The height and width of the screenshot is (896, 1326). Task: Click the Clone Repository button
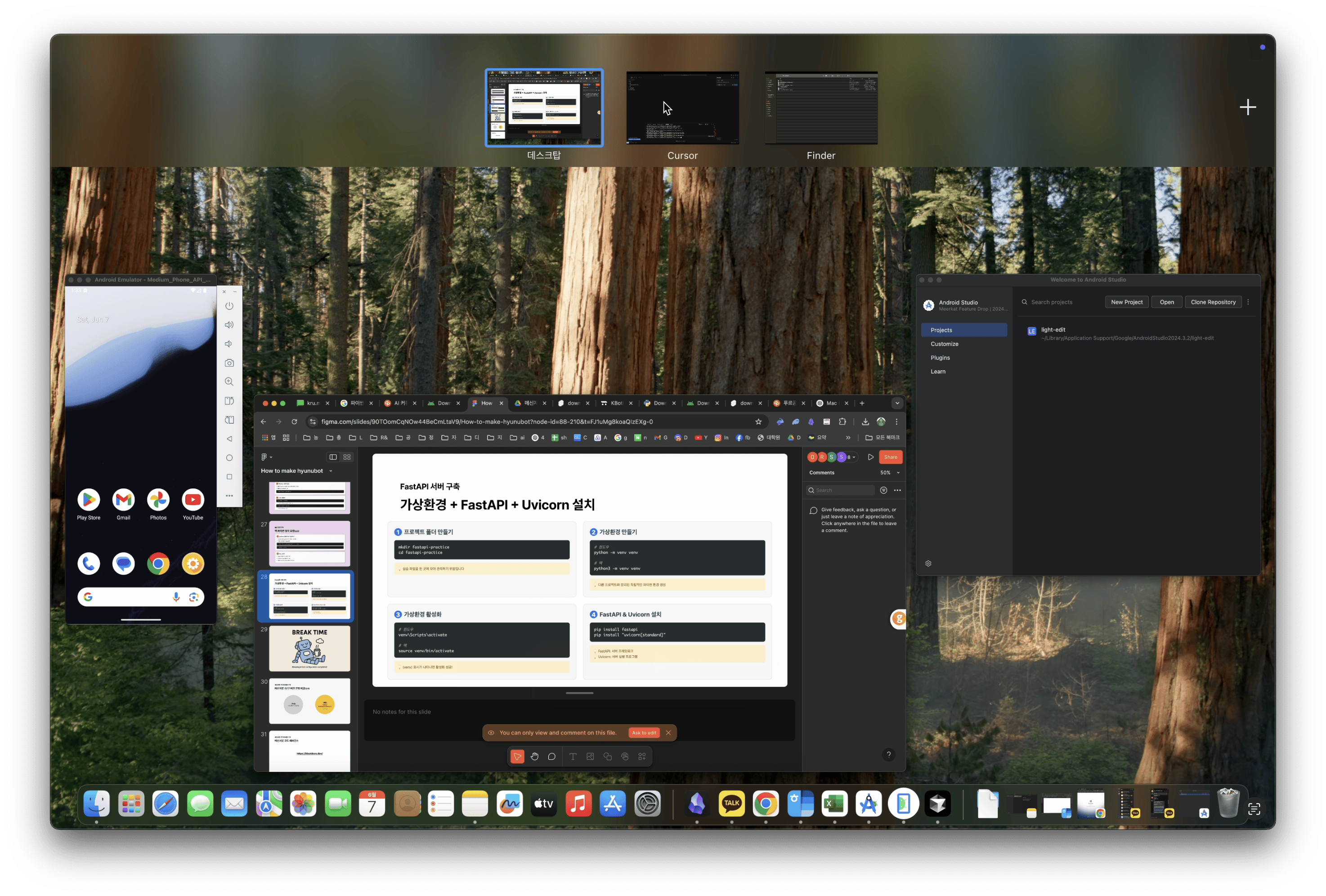[1213, 302]
